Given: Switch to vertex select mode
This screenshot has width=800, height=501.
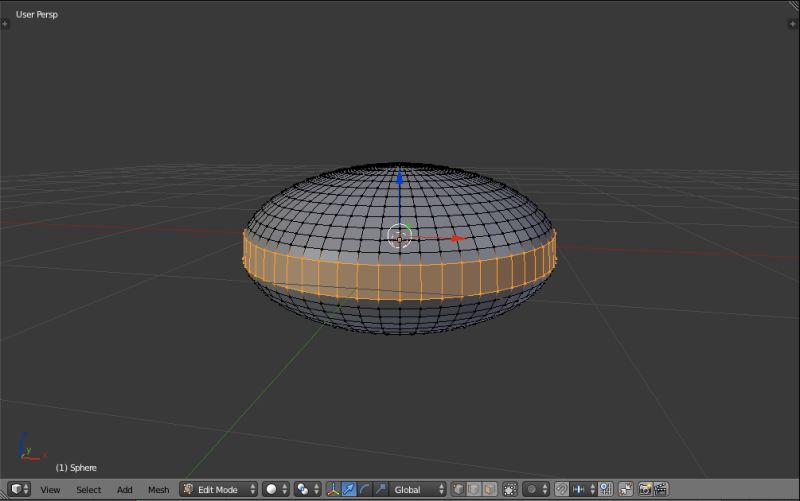Looking at the screenshot, I should tap(458, 489).
